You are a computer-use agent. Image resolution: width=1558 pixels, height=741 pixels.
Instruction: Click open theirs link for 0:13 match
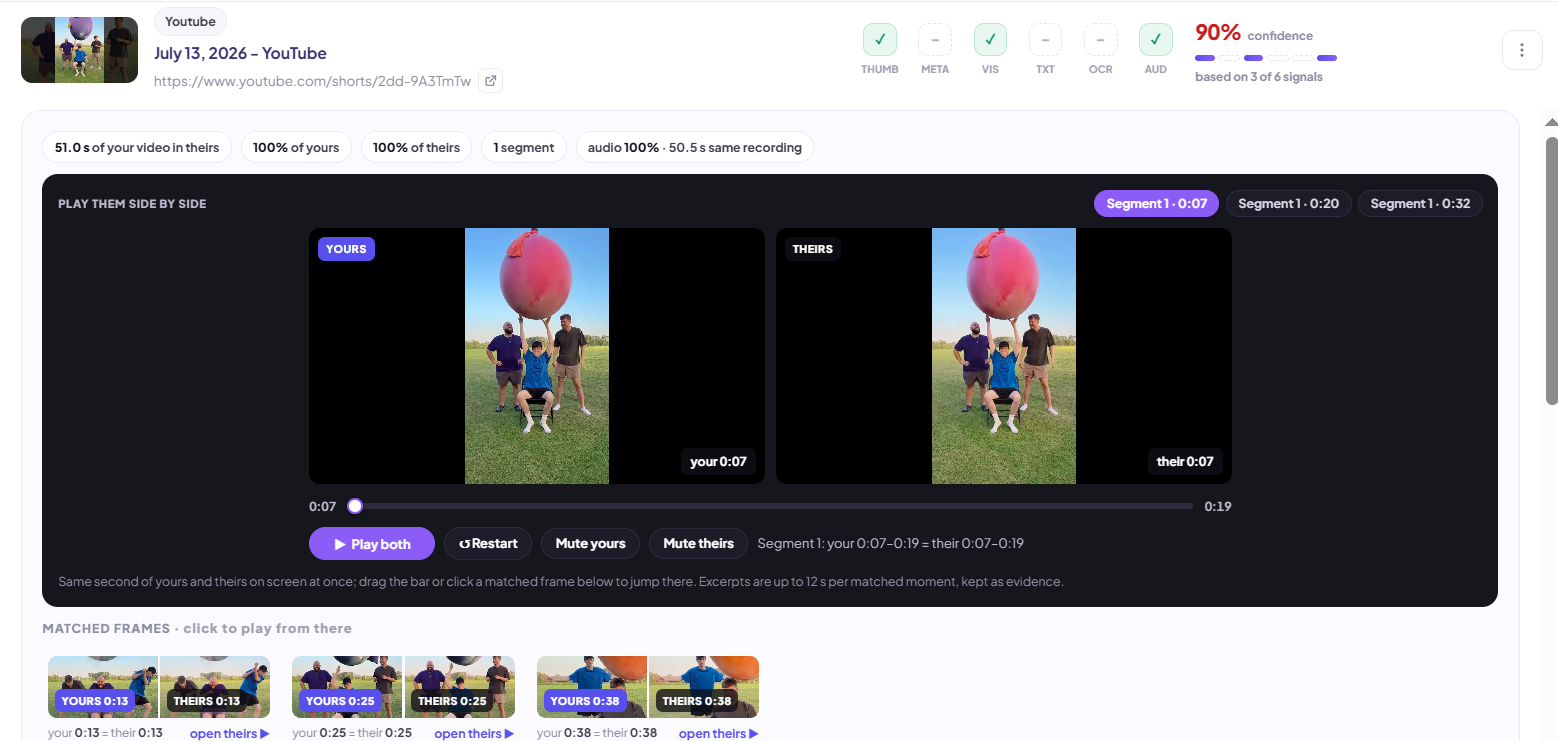(x=230, y=734)
